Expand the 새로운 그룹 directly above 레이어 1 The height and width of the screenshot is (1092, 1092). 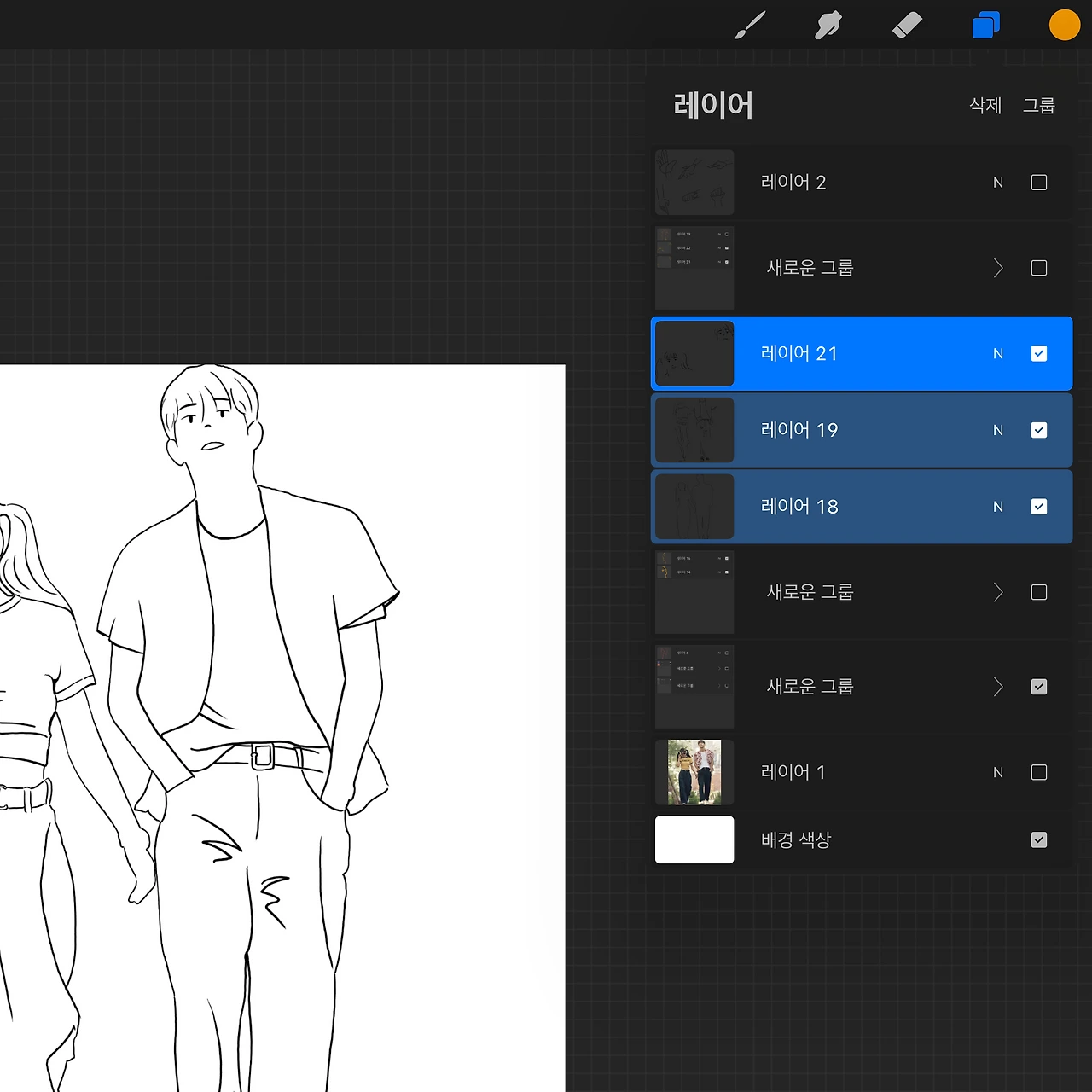998,688
